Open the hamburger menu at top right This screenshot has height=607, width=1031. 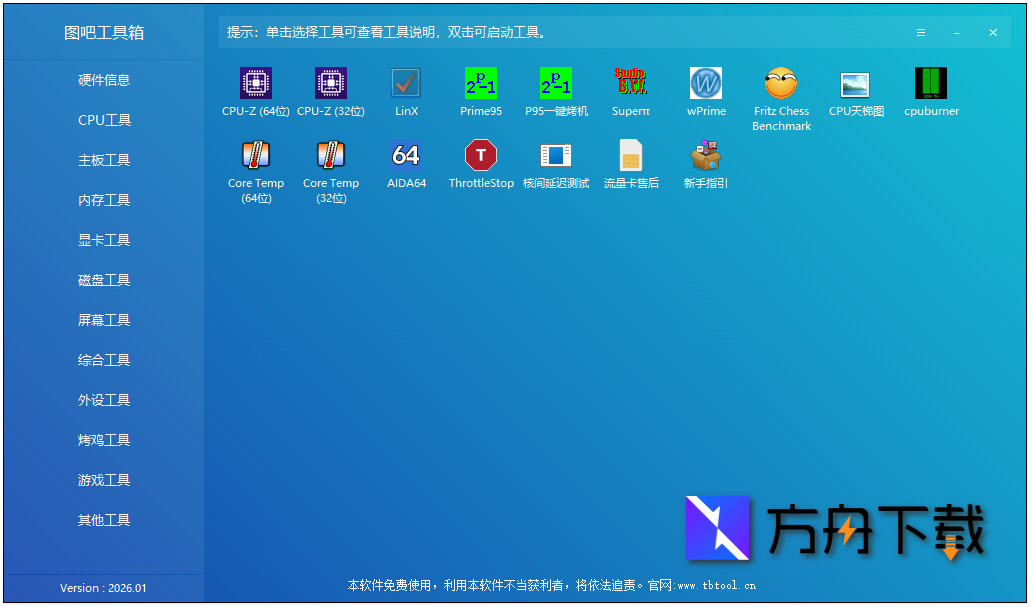920,31
